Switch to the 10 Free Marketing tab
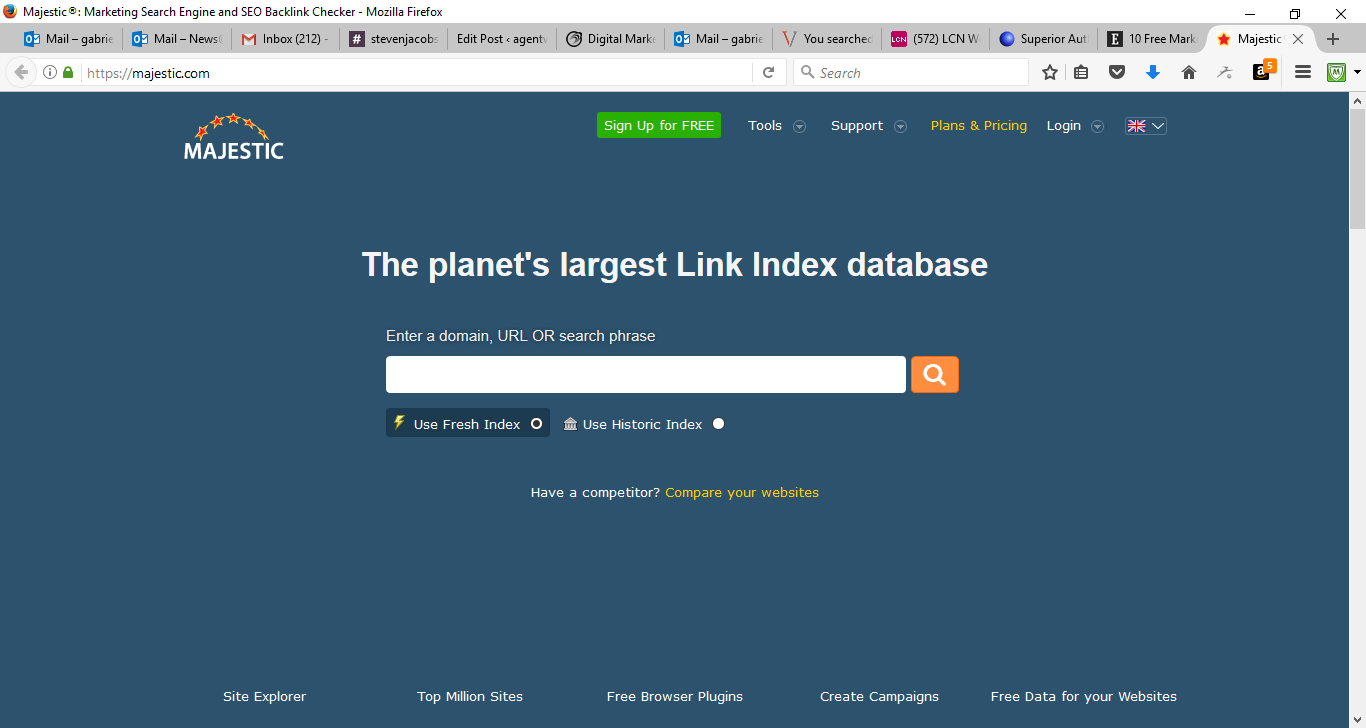The width and height of the screenshot is (1366, 728). click(x=1152, y=39)
